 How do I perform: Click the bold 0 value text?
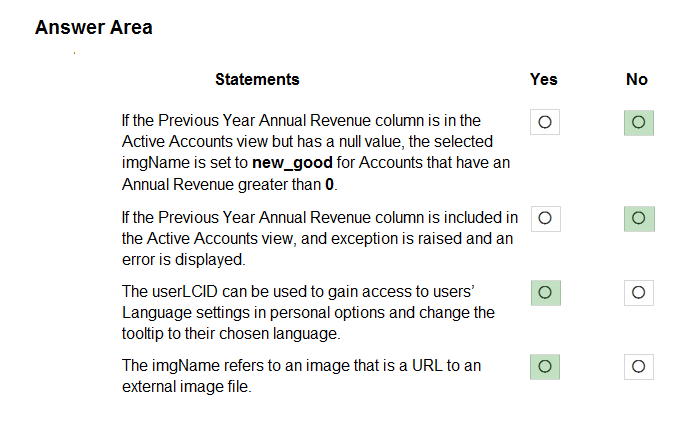pyautogui.click(x=329, y=184)
